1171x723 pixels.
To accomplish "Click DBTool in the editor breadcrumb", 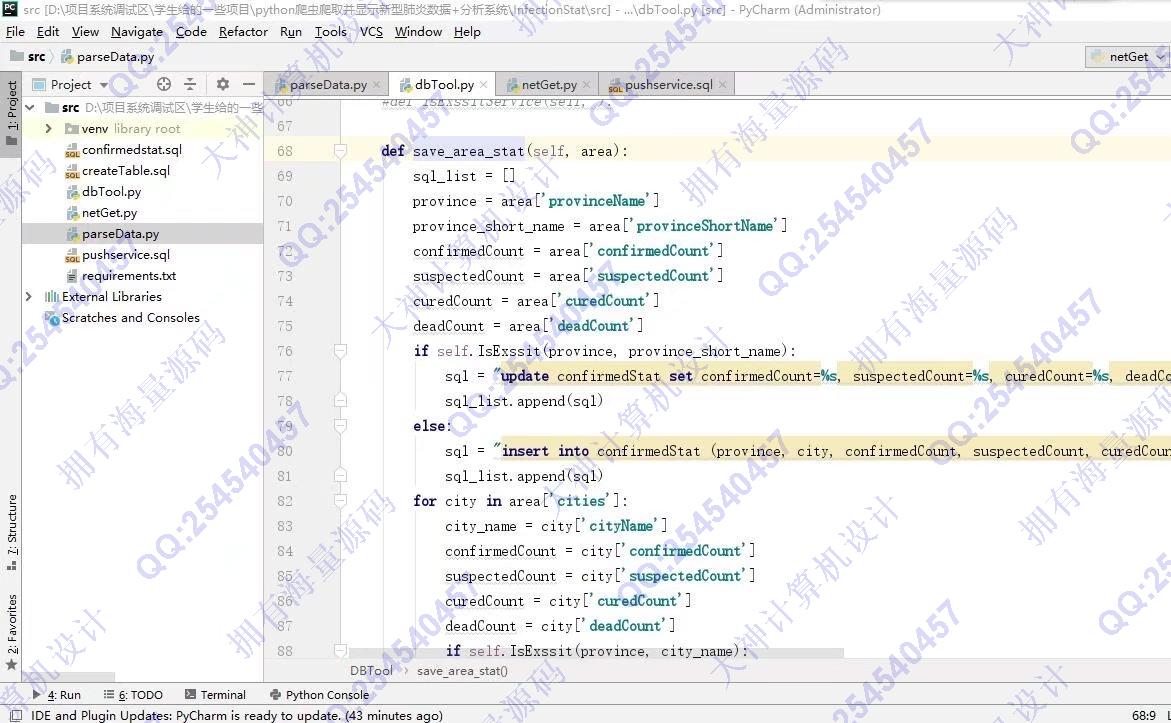I will 371,671.
